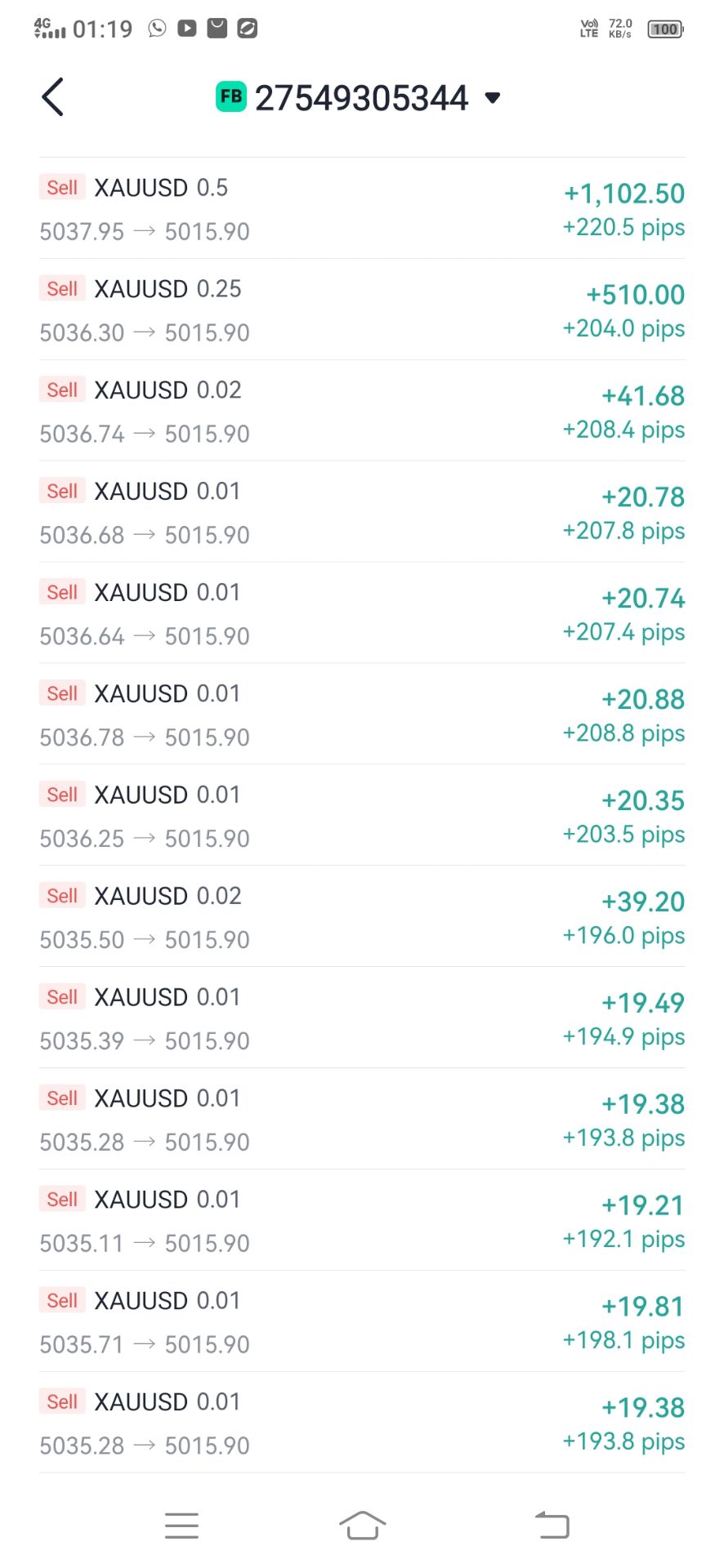This screenshot has width=724, height=1568.
Task: Tap the Android recent apps menu icon
Action: coord(181,1526)
